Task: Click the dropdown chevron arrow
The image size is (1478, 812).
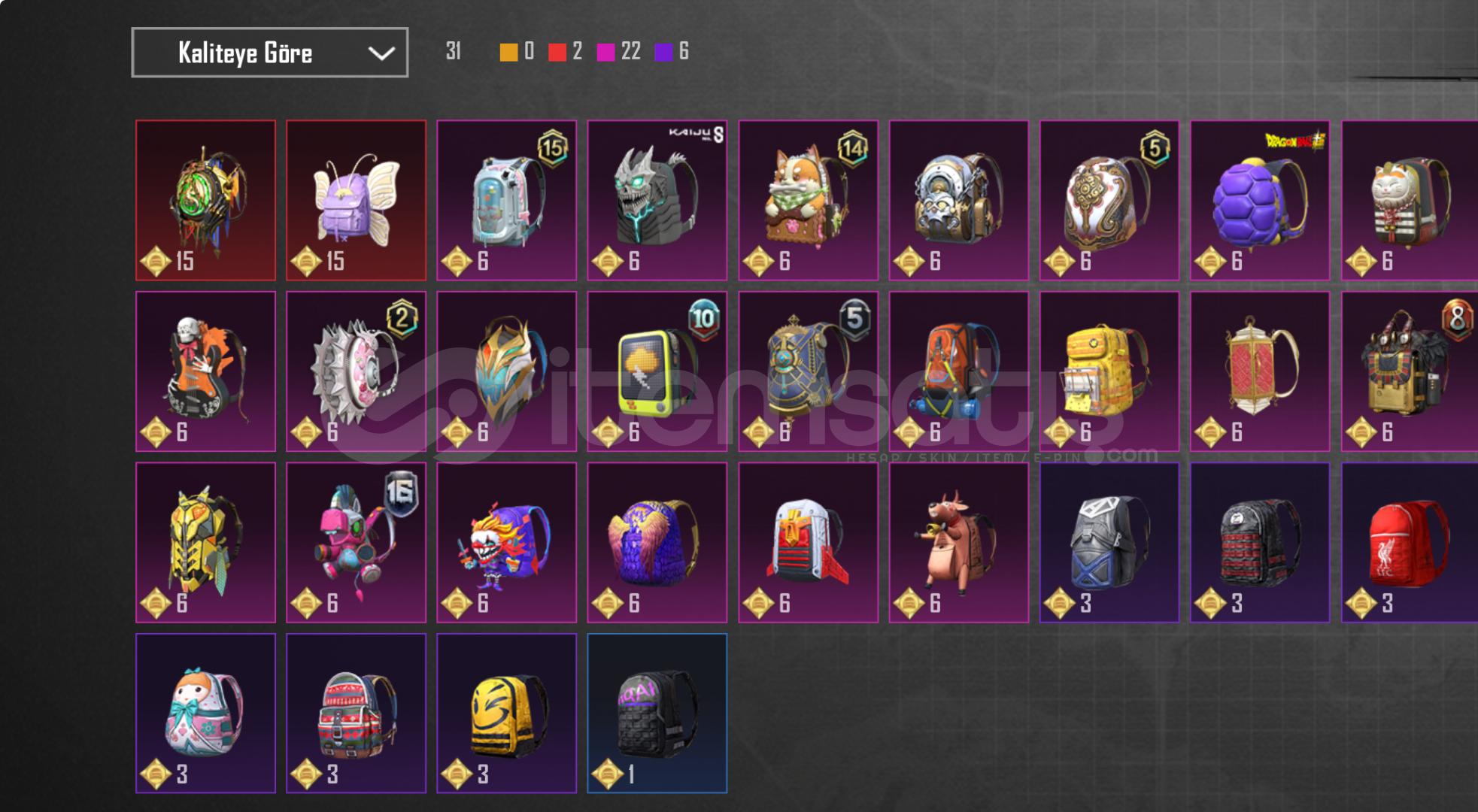Action: click(381, 53)
